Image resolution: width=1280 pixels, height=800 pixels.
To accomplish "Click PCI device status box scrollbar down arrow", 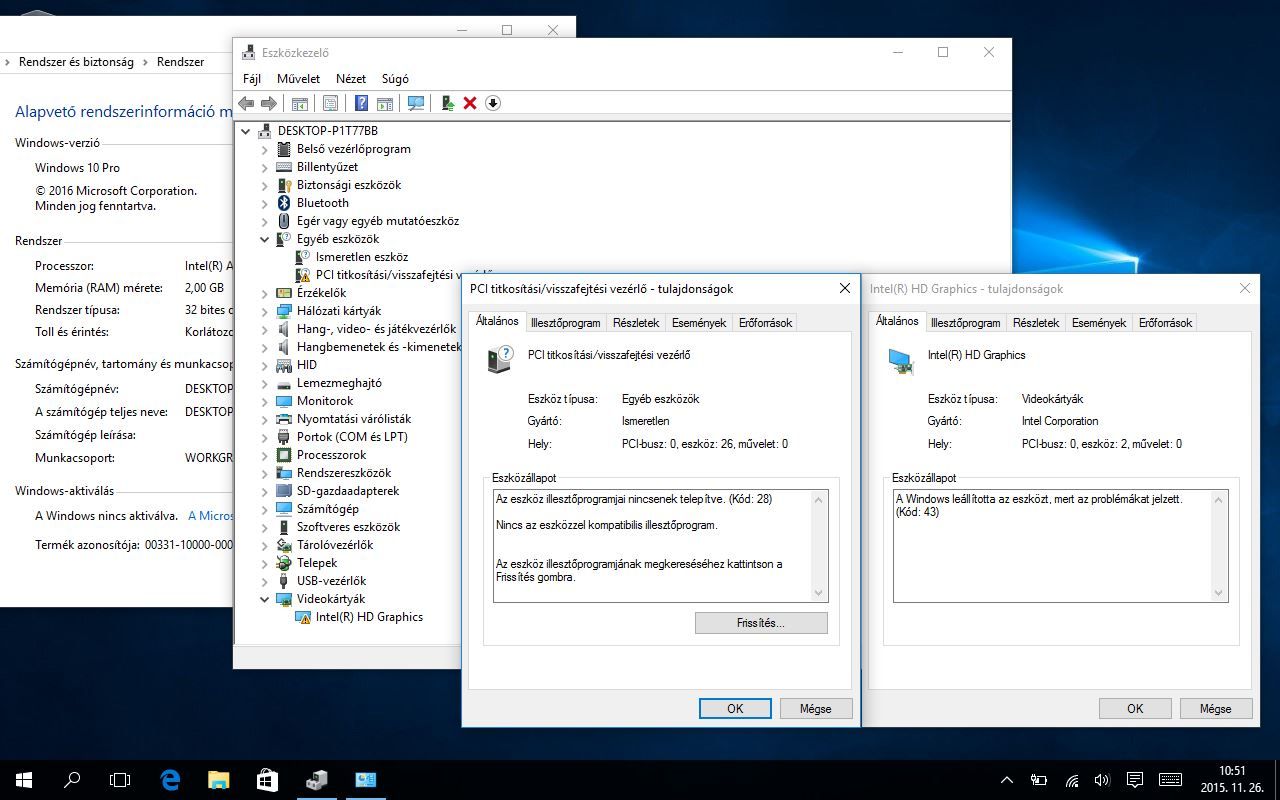I will [819, 592].
